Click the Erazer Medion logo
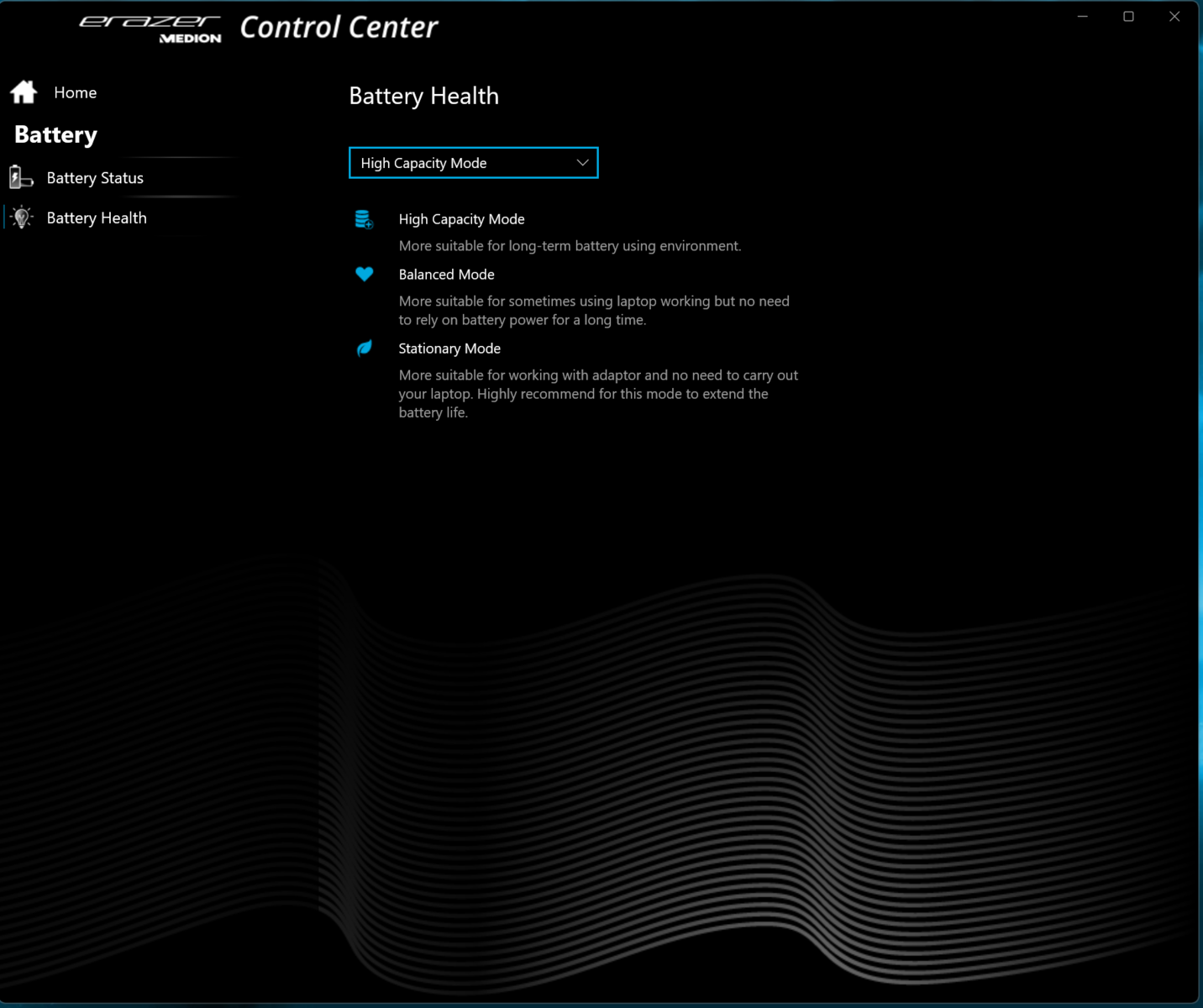The width and height of the screenshot is (1203, 1008). pos(151,28)
